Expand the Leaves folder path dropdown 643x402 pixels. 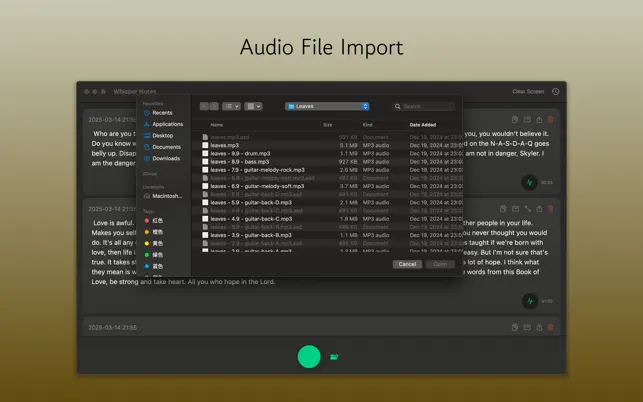click(x=327, y=106)
